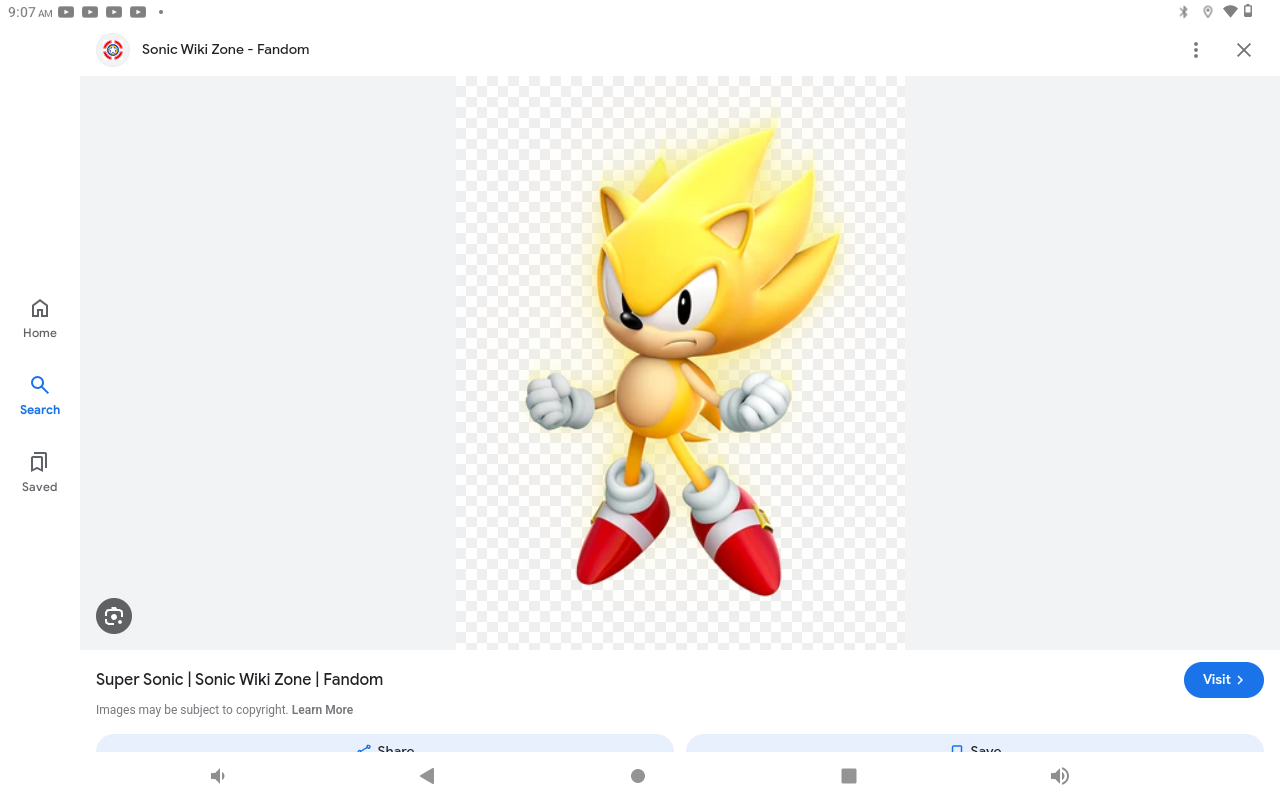Open the three-dot more options menu
The image size is (1280, 800).
[1195, 50]
